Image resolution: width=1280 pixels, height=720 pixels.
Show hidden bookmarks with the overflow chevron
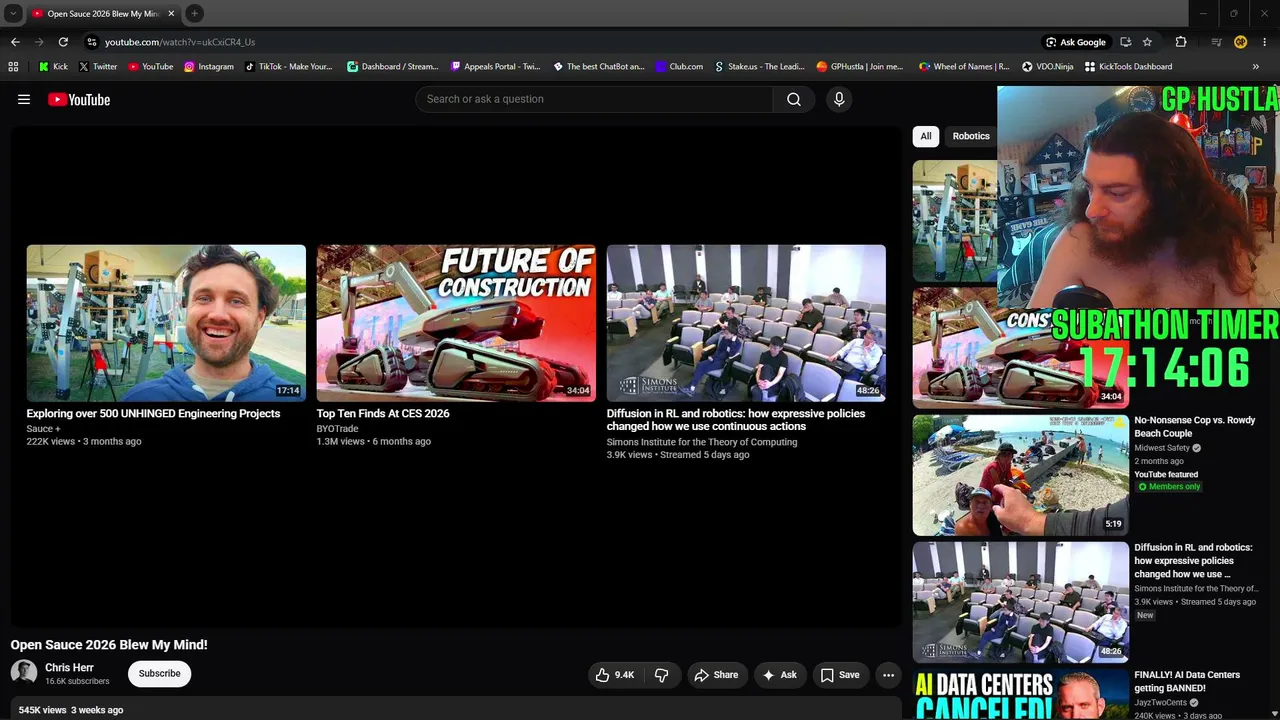pyautogui.click(x=1256, y=67)
